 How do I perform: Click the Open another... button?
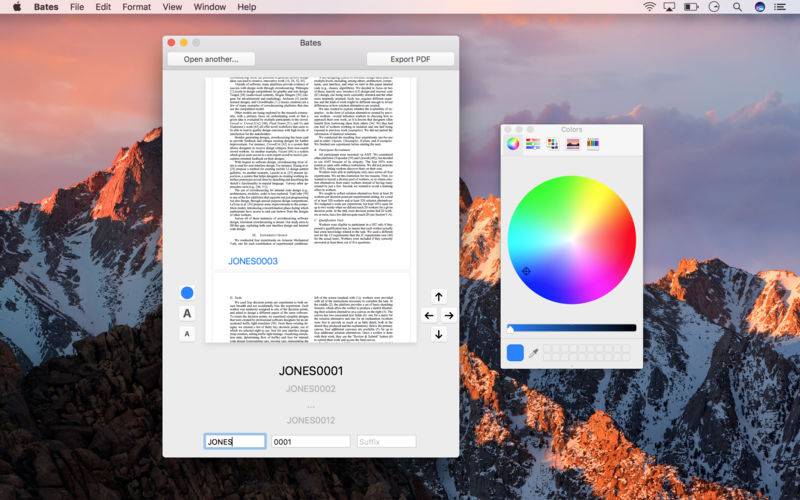(x=211, y=59)
